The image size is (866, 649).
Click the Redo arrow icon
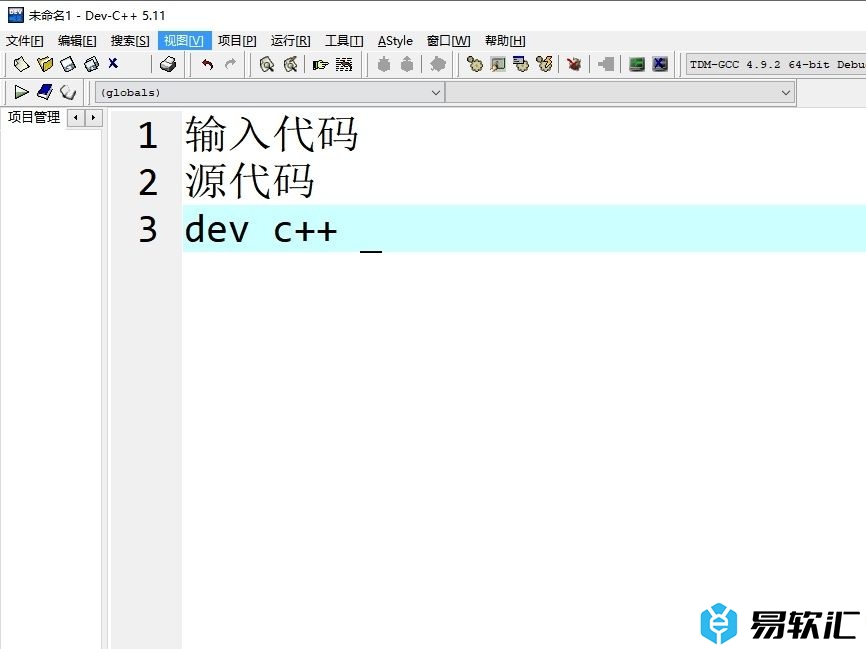(x=230, y=65)
